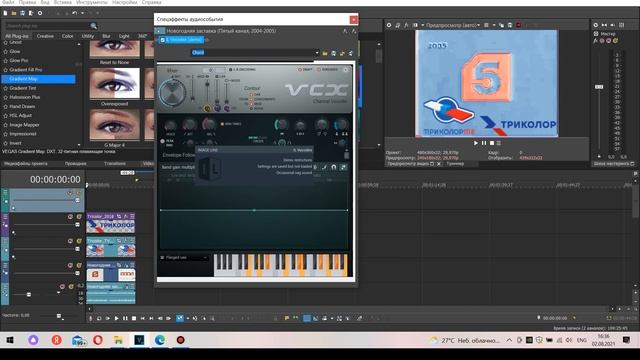Viewport: 640px width, 360px height.
Task: Select Image Mapper plug-in
Action: (x=24, y=125)
